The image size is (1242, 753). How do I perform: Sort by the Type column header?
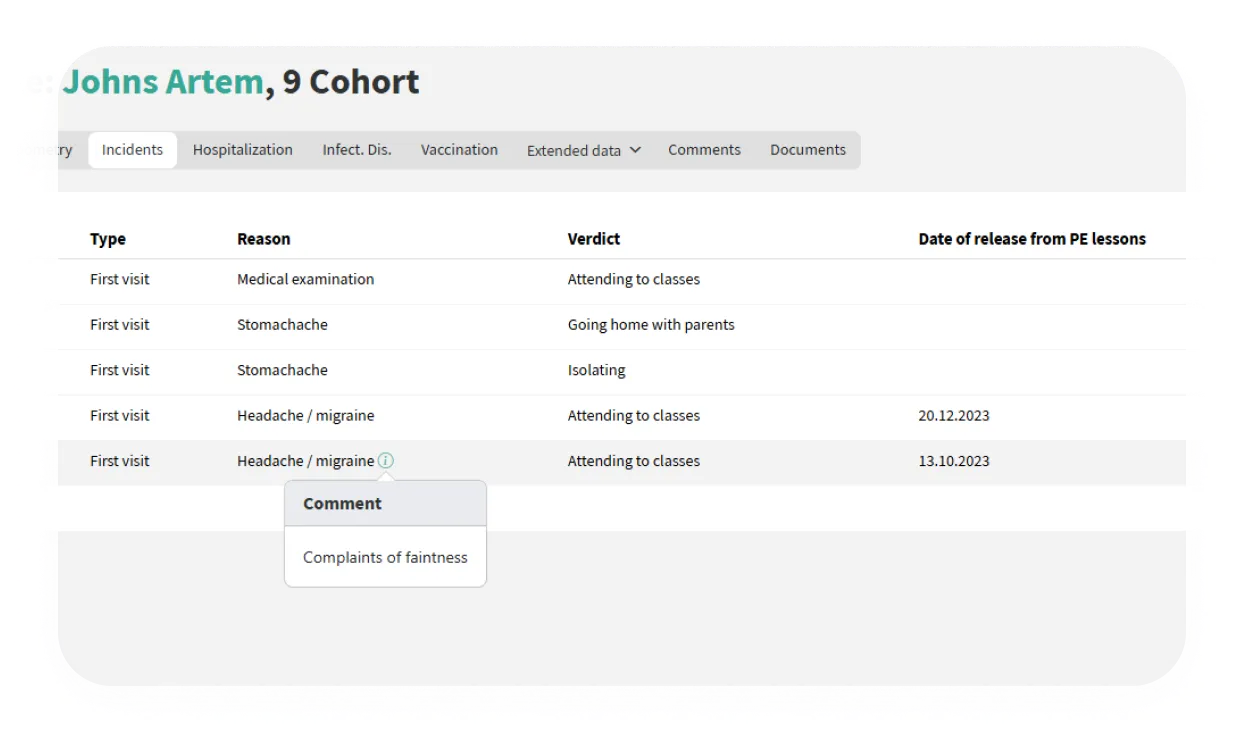[108, 239]
